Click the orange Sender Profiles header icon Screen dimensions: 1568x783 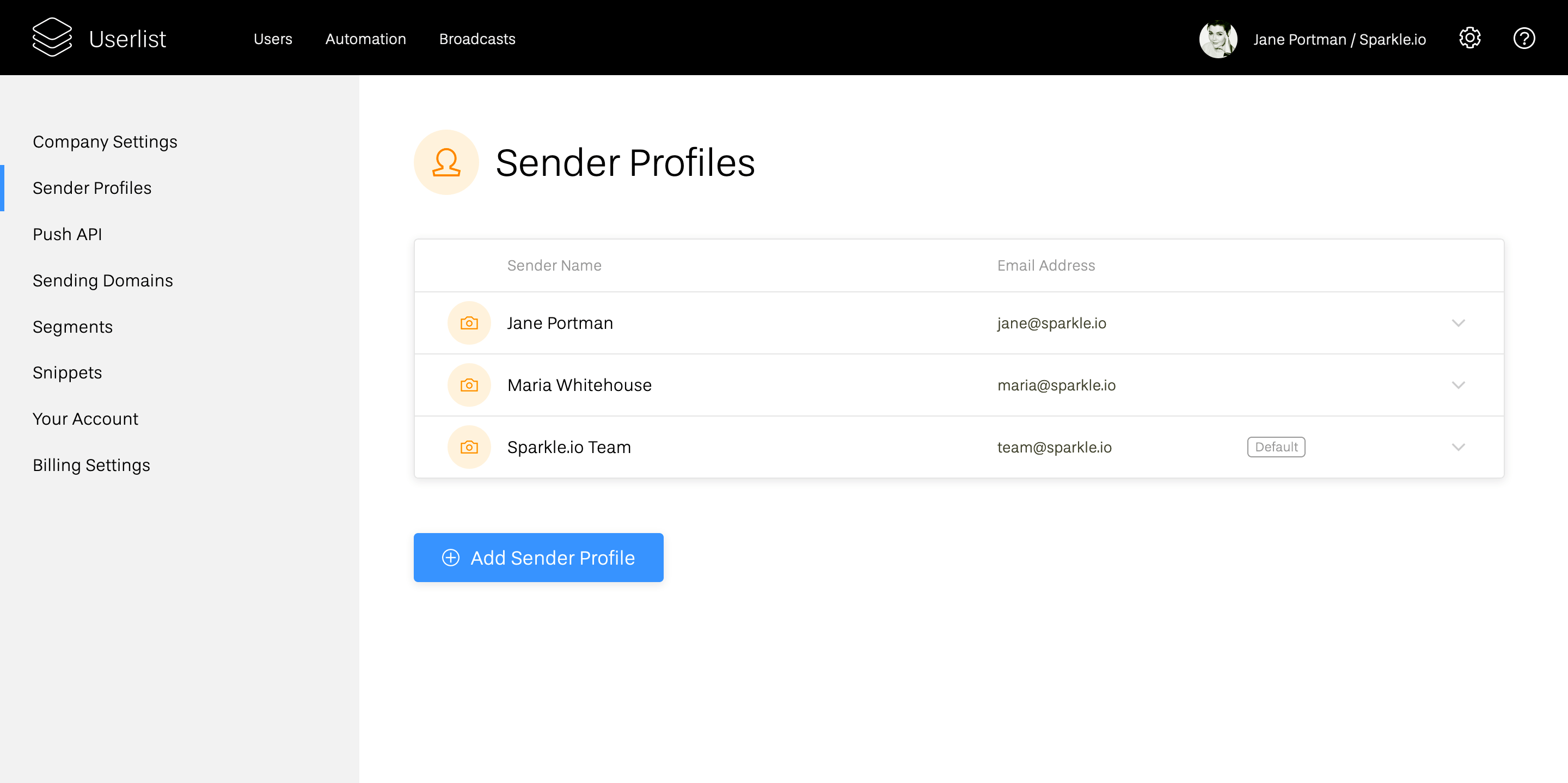(446, 163)
